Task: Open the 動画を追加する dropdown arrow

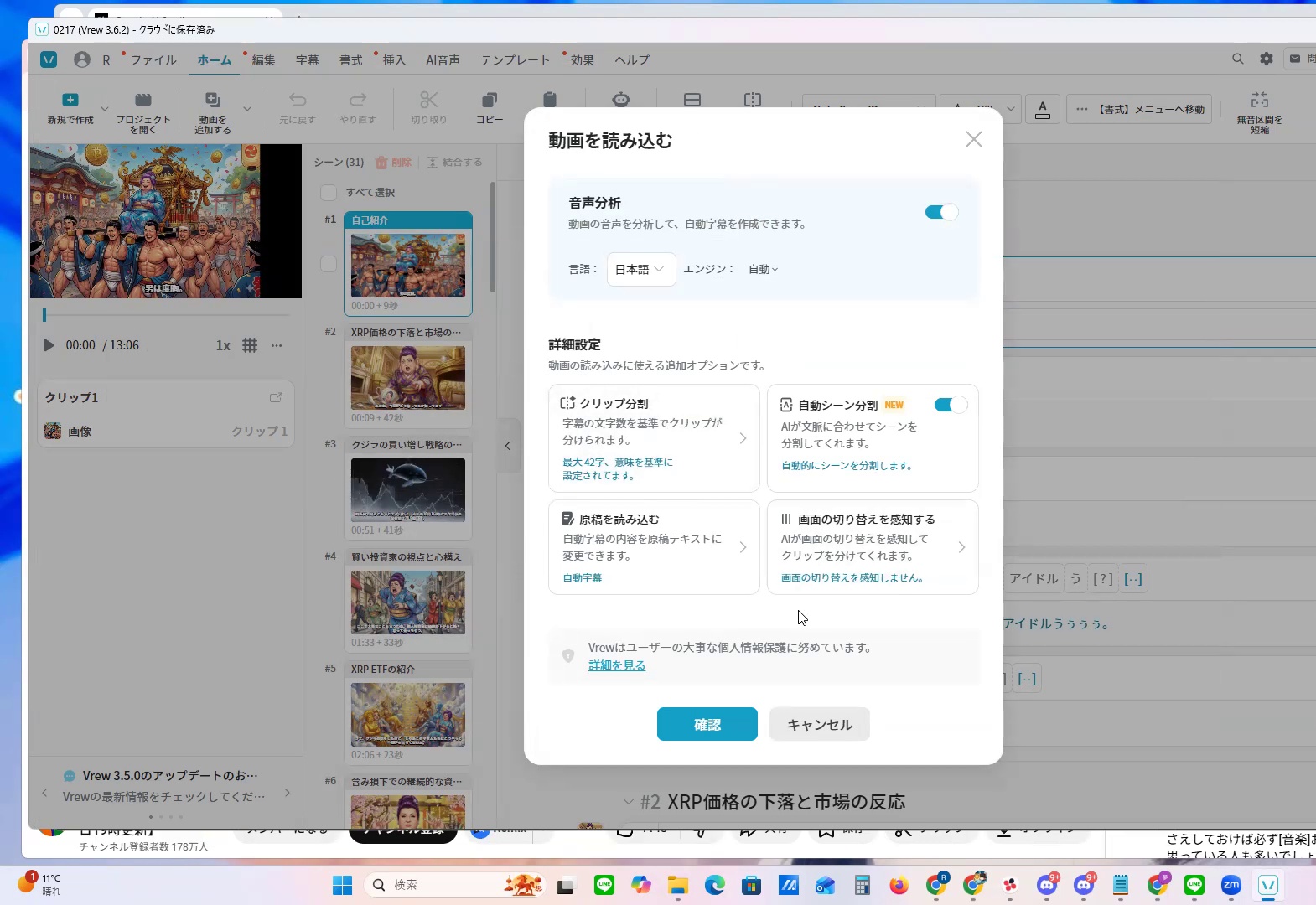Action: (x=247, y=109)
